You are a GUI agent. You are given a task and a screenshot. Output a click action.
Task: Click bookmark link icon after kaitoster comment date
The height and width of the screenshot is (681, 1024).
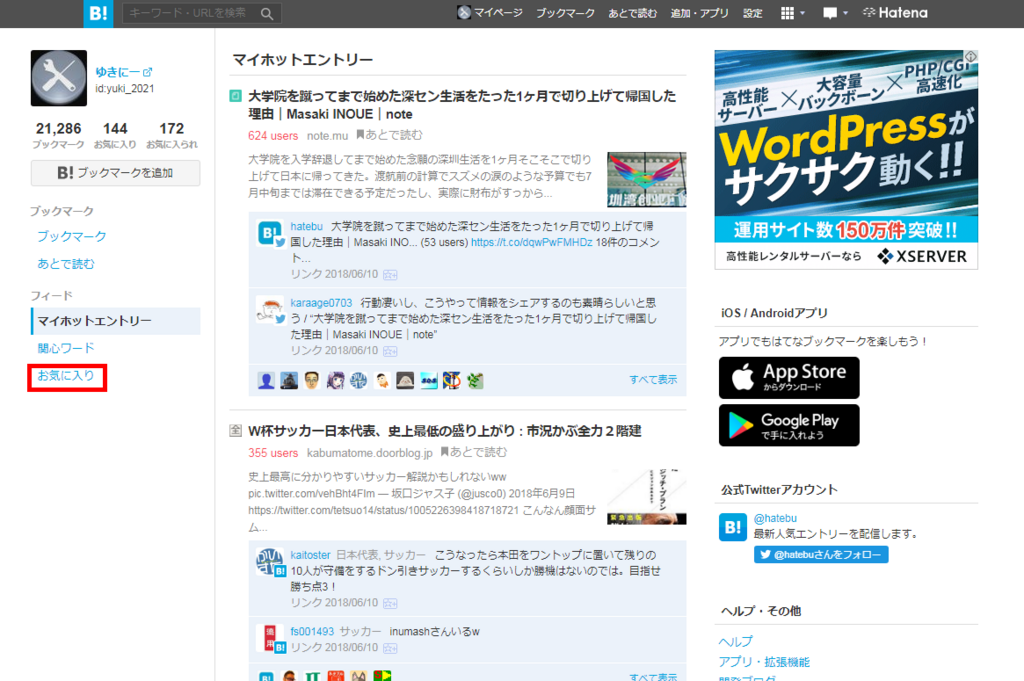tap(390, 603)
